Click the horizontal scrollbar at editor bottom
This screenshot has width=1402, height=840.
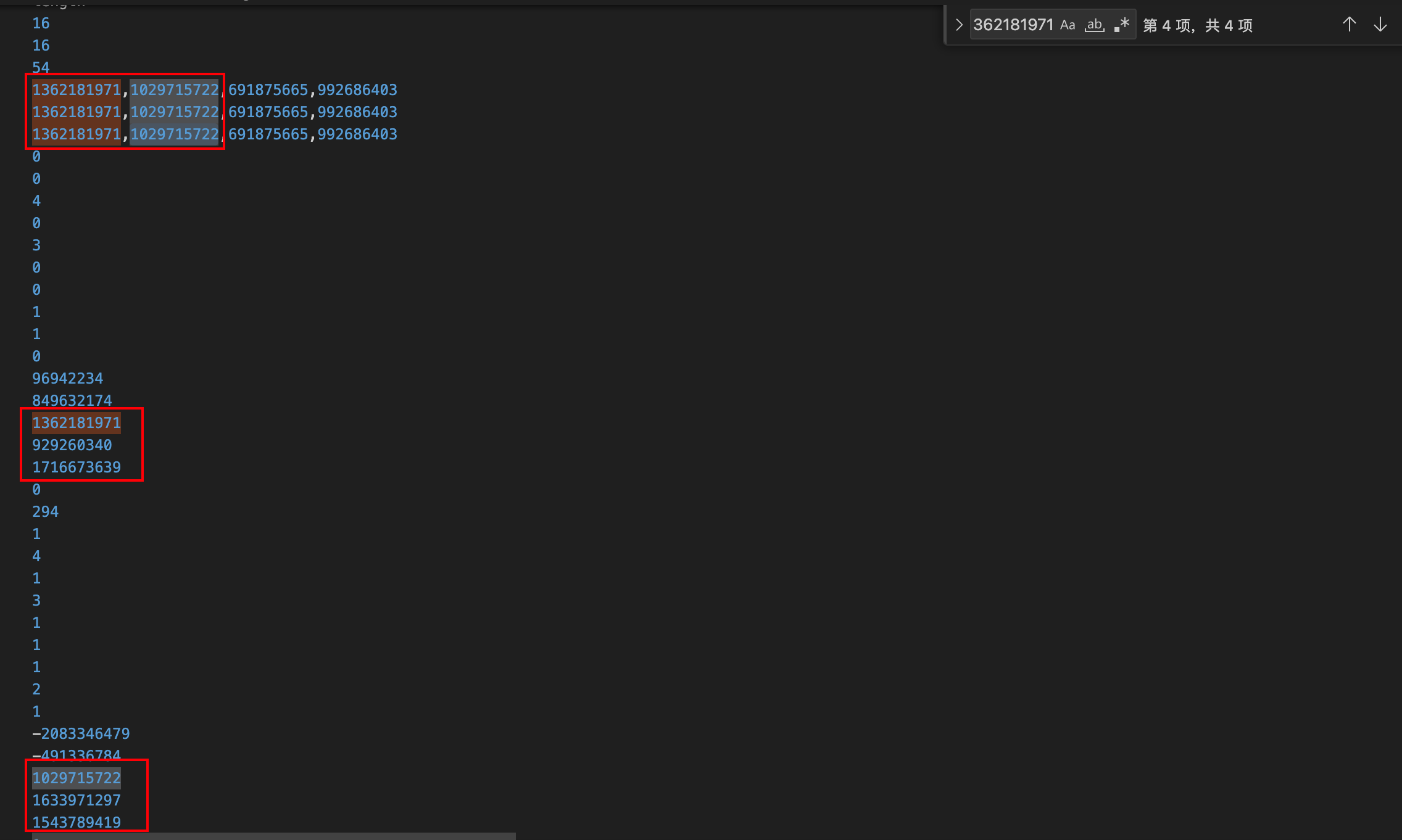coord(274,836)
